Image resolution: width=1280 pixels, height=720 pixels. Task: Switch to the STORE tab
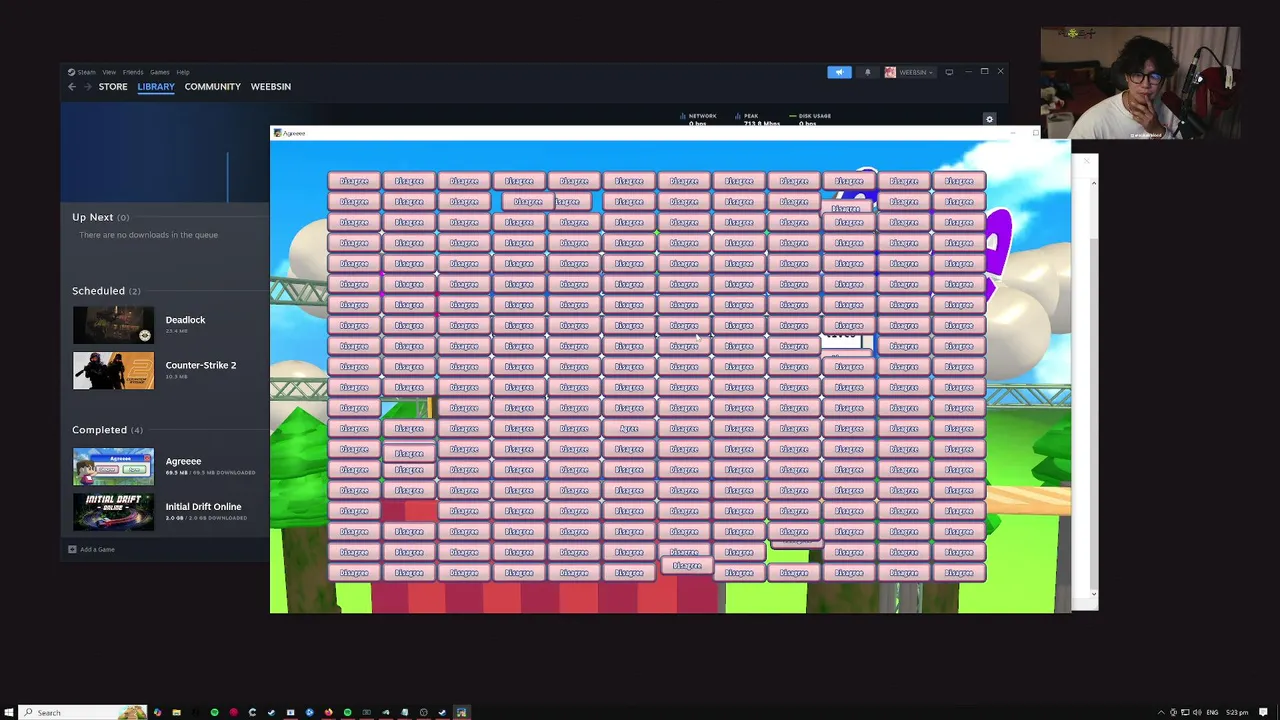(113, 87)
